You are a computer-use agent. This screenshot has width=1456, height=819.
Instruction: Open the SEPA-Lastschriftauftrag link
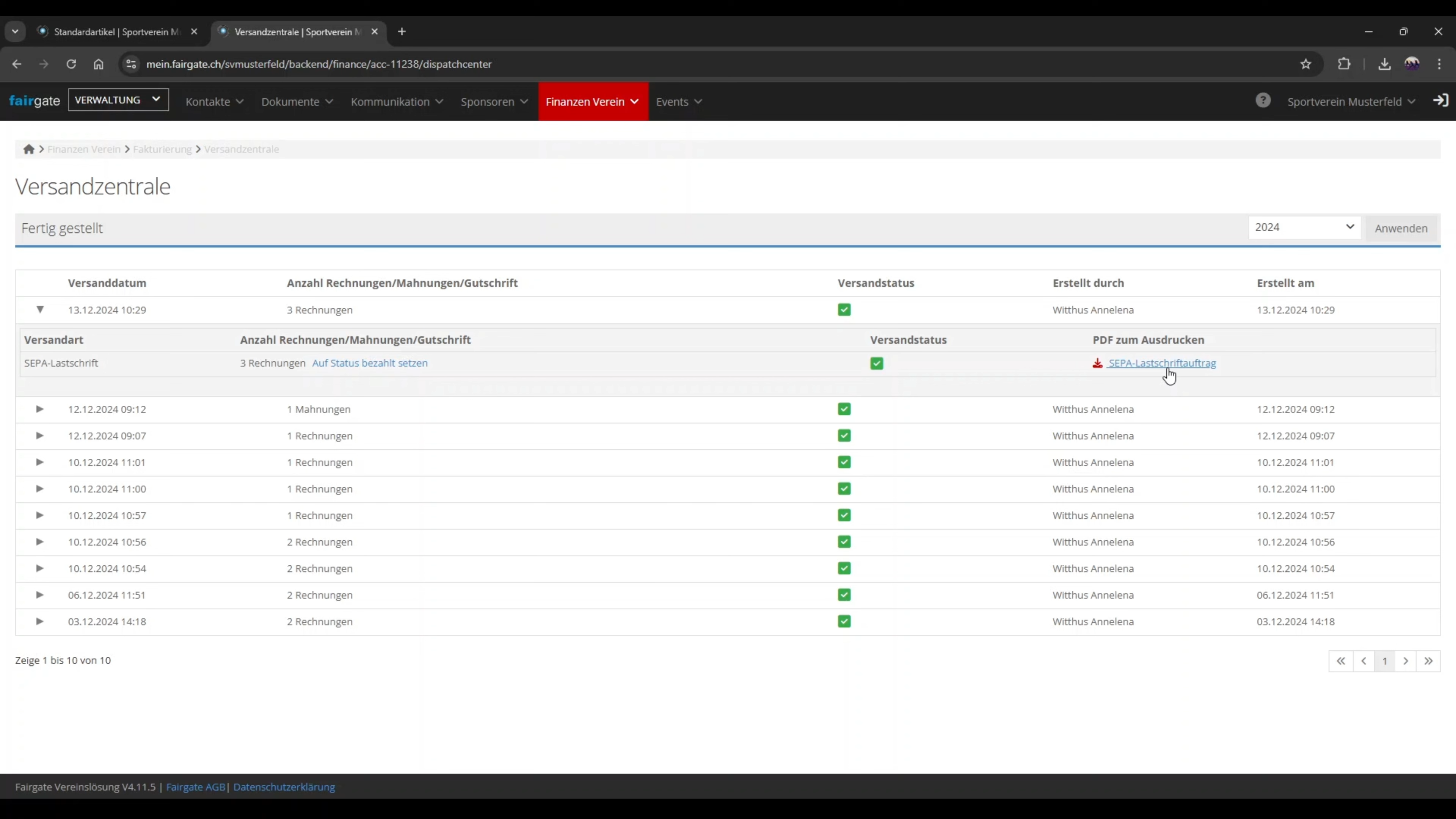tap(1162, 364)
